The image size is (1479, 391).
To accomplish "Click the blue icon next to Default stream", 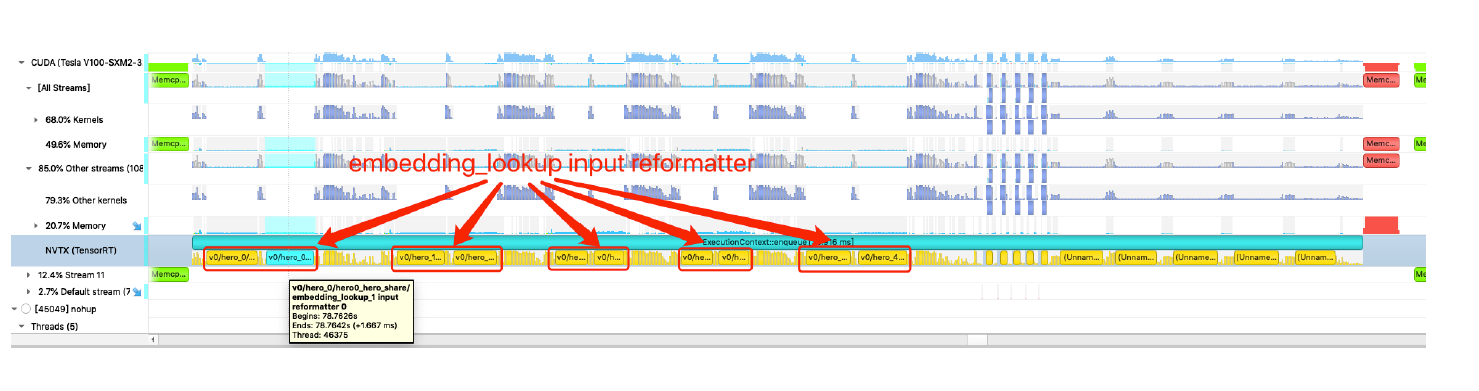I will pyautogui.click(x=138, y=292).
